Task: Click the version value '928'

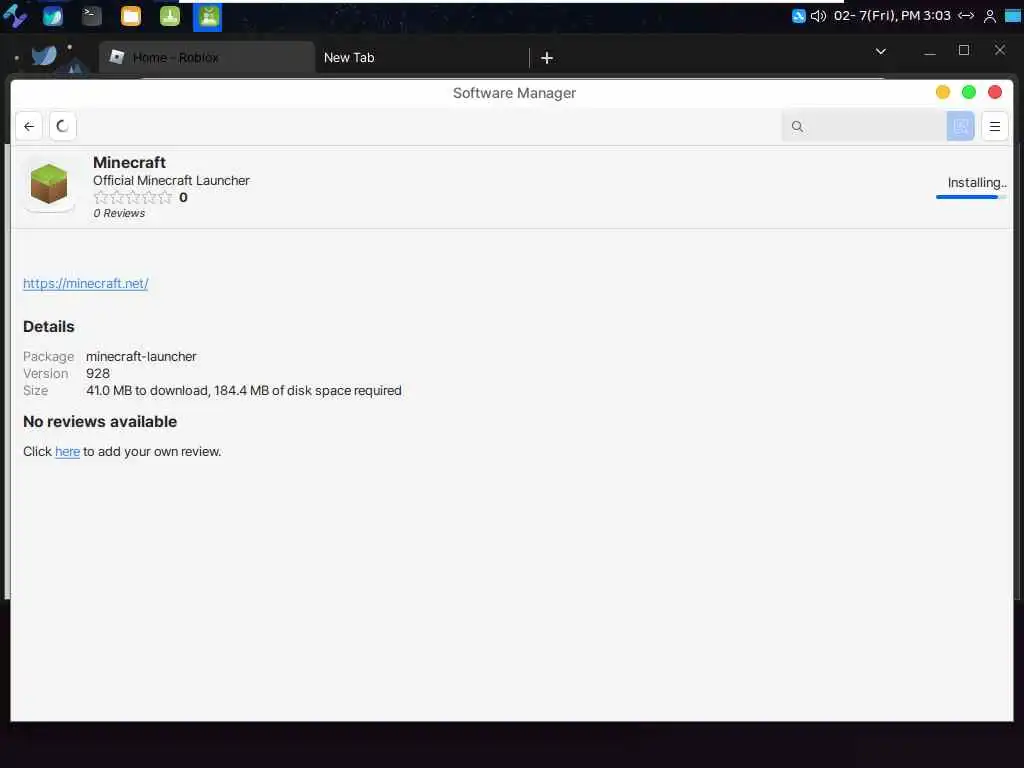Action: tap(98, 374)
